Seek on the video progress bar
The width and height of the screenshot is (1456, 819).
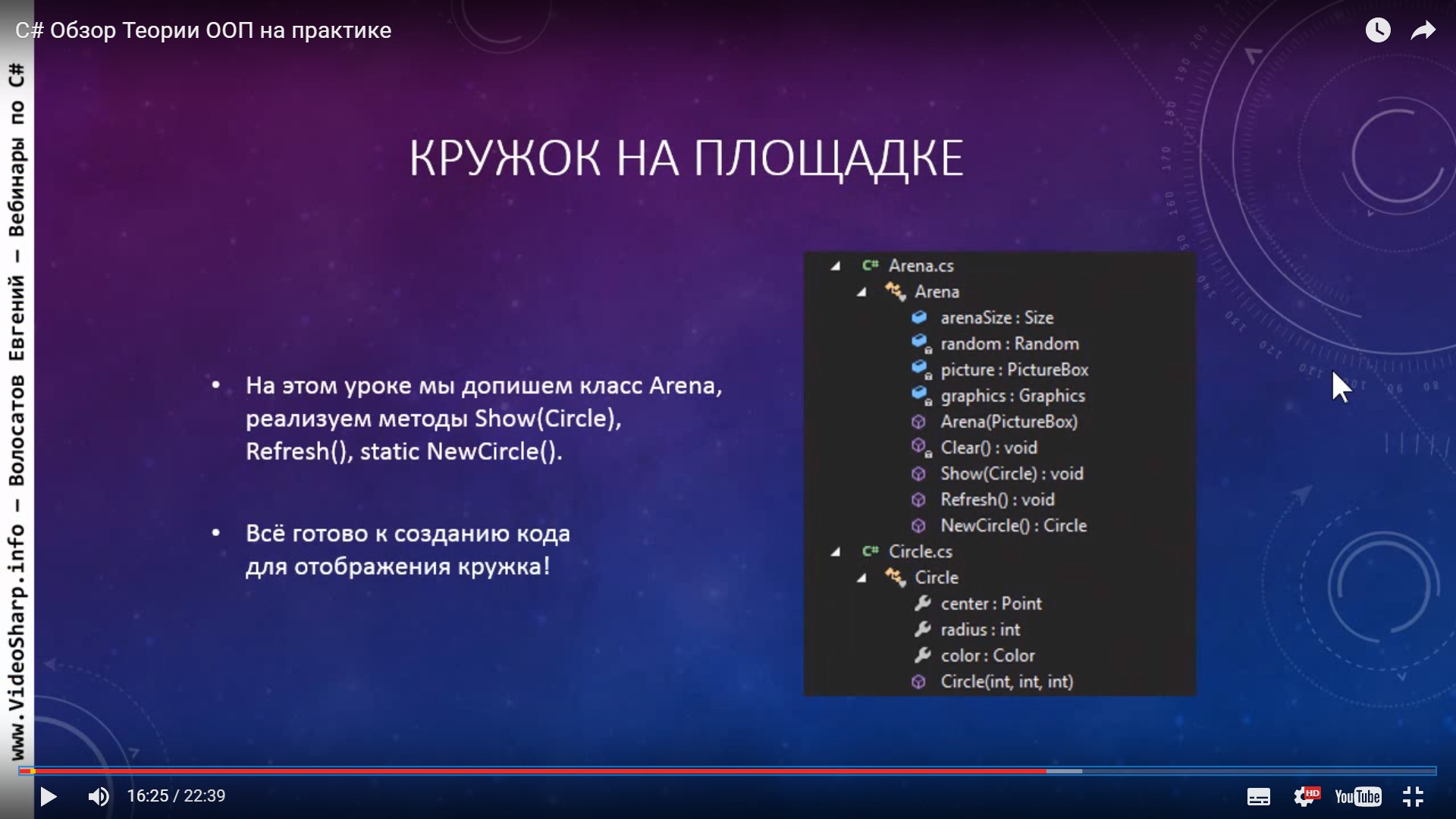[x=728, y=771]
